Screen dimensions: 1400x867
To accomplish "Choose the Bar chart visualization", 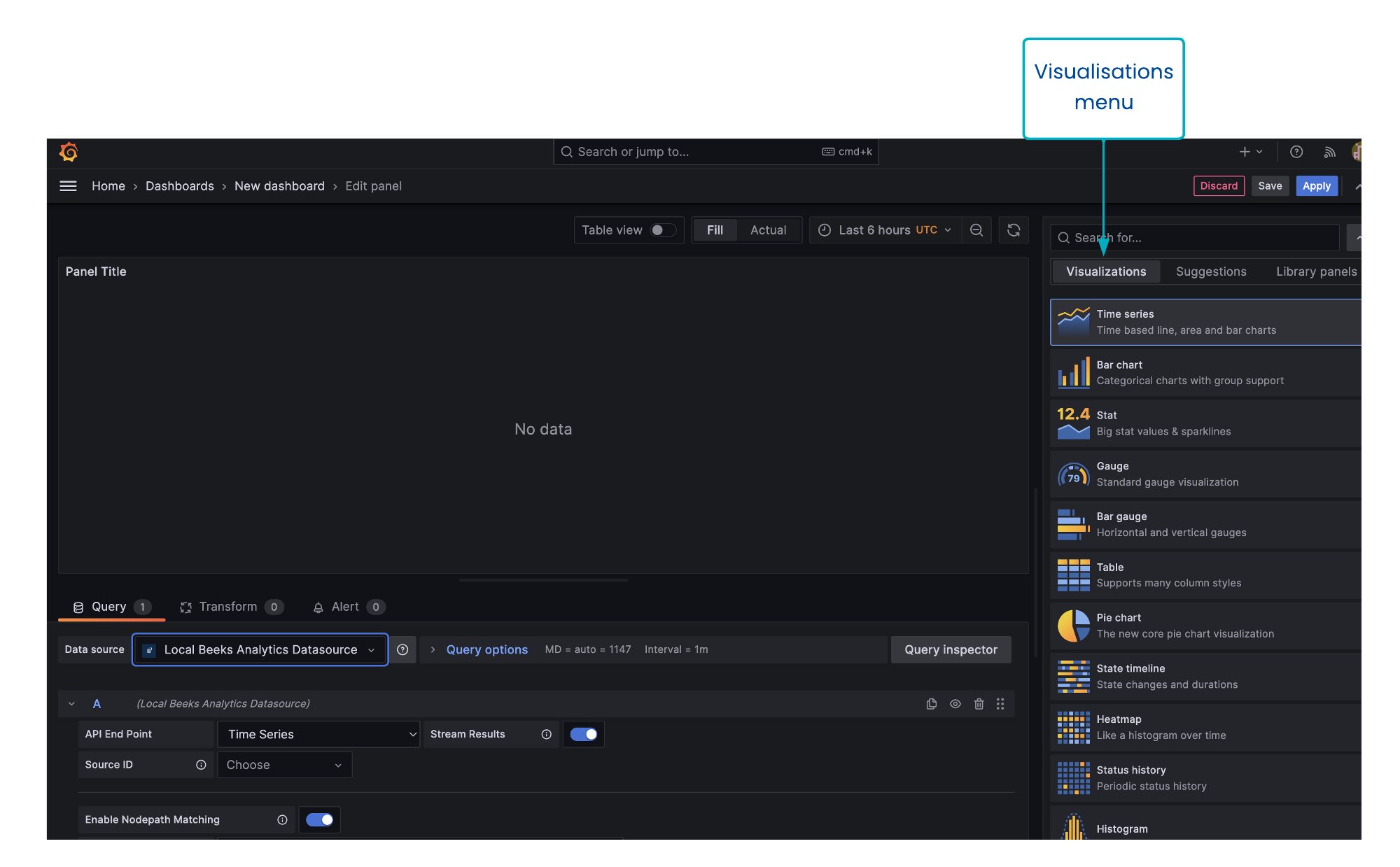I will click(1205, 373).
